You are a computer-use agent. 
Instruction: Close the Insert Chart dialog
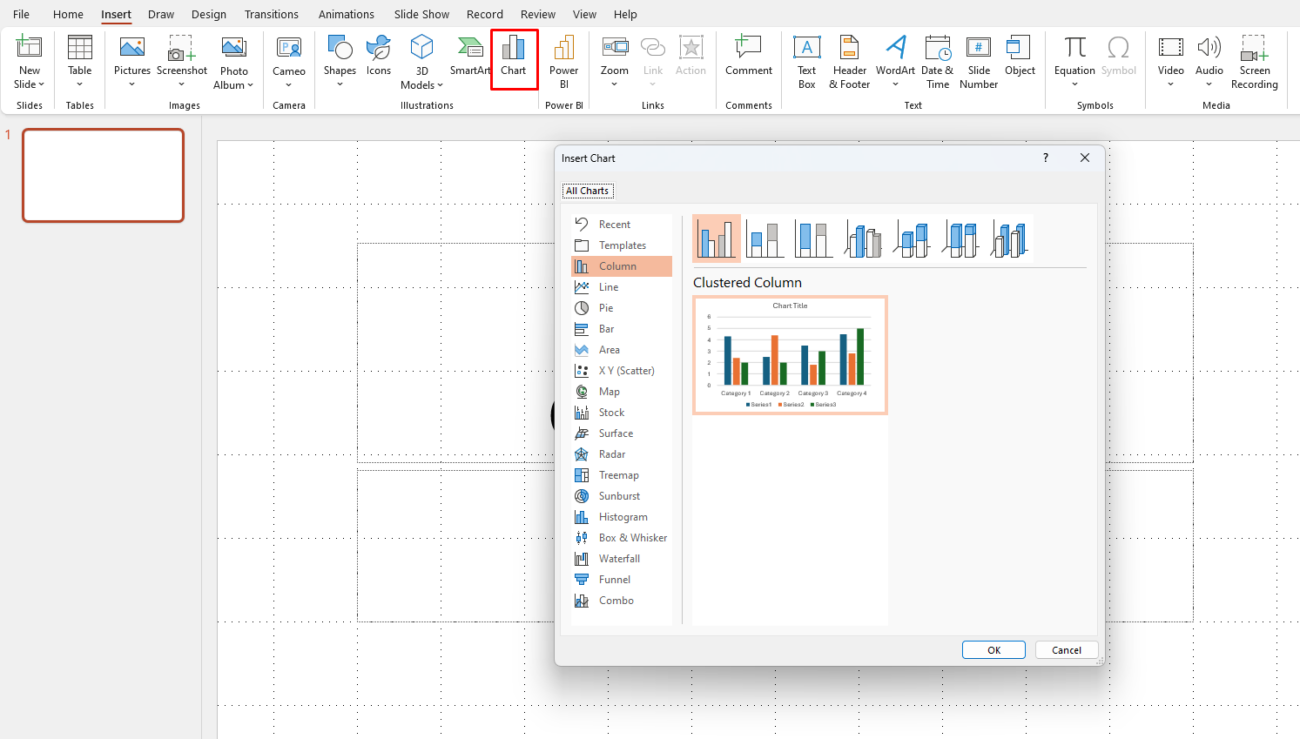(1085, 158)
